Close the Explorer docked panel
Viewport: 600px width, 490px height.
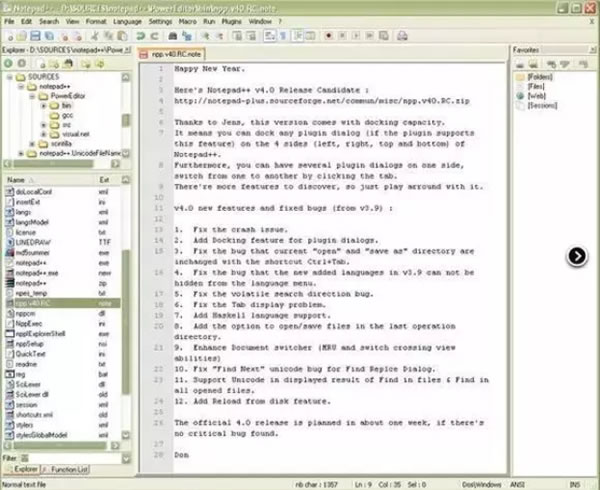point(128,50)
